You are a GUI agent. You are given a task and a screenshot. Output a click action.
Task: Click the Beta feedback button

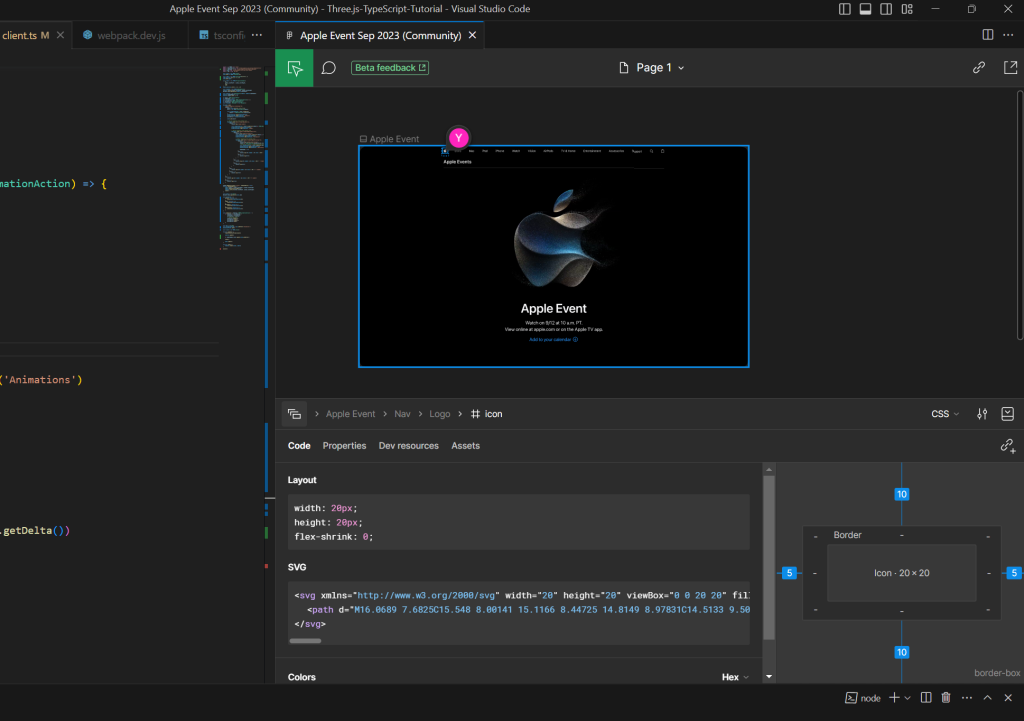coord(390,68)
